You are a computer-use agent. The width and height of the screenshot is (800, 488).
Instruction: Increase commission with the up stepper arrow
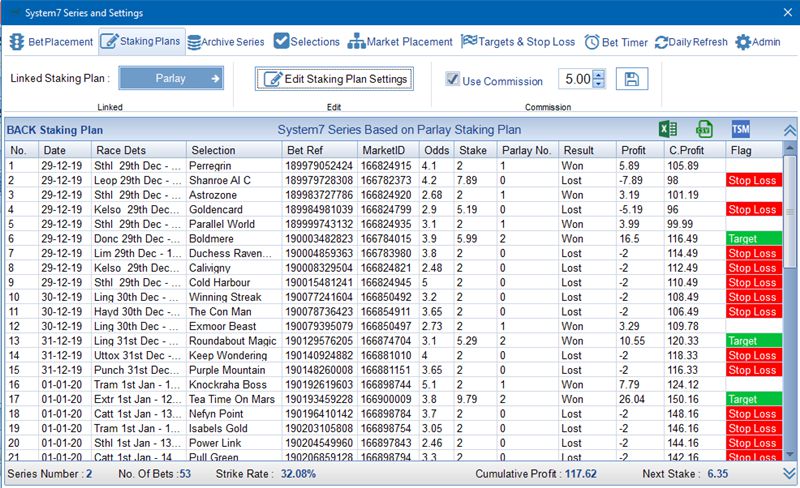coord(599,75)
